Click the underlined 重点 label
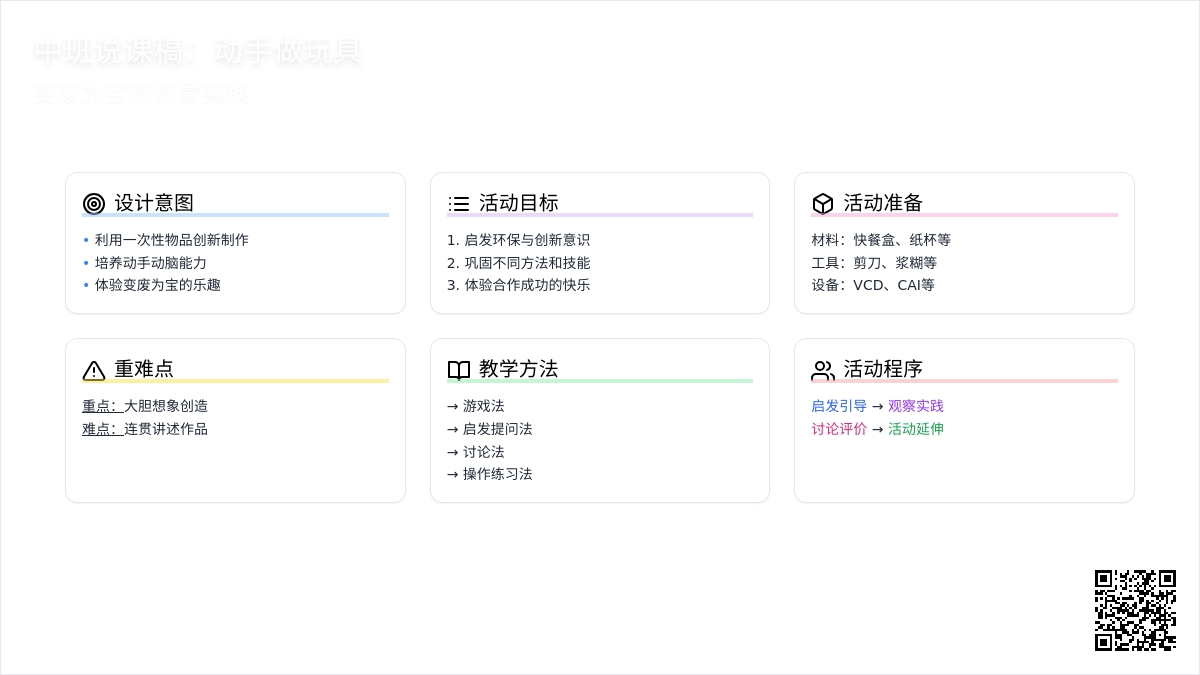The height and width of the screenshot is (675, 1200). pos(100,406)
